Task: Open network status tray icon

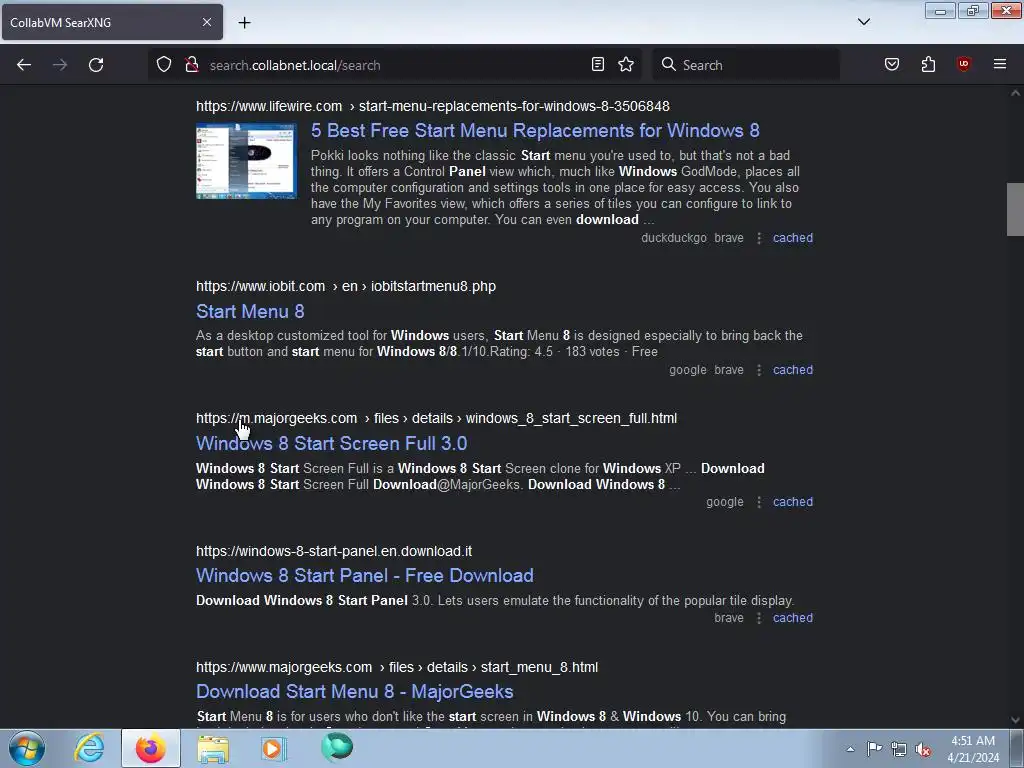Action: click(x=899, y=749)
